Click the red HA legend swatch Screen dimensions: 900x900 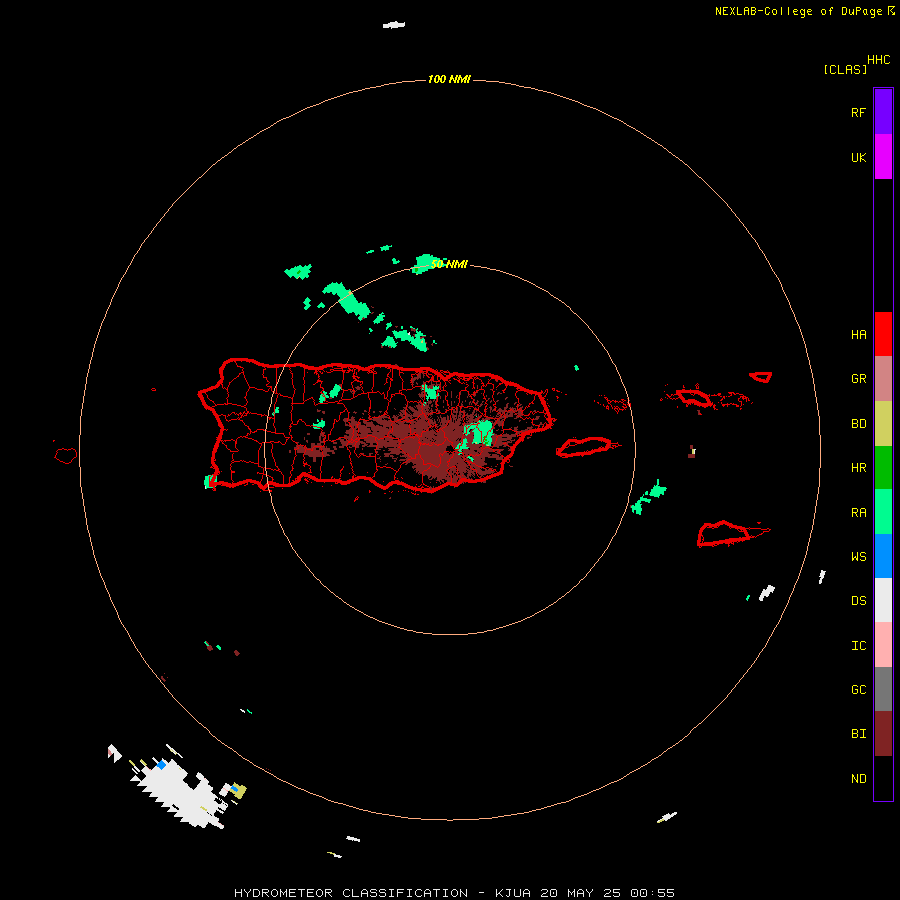[x=883, y=334]
